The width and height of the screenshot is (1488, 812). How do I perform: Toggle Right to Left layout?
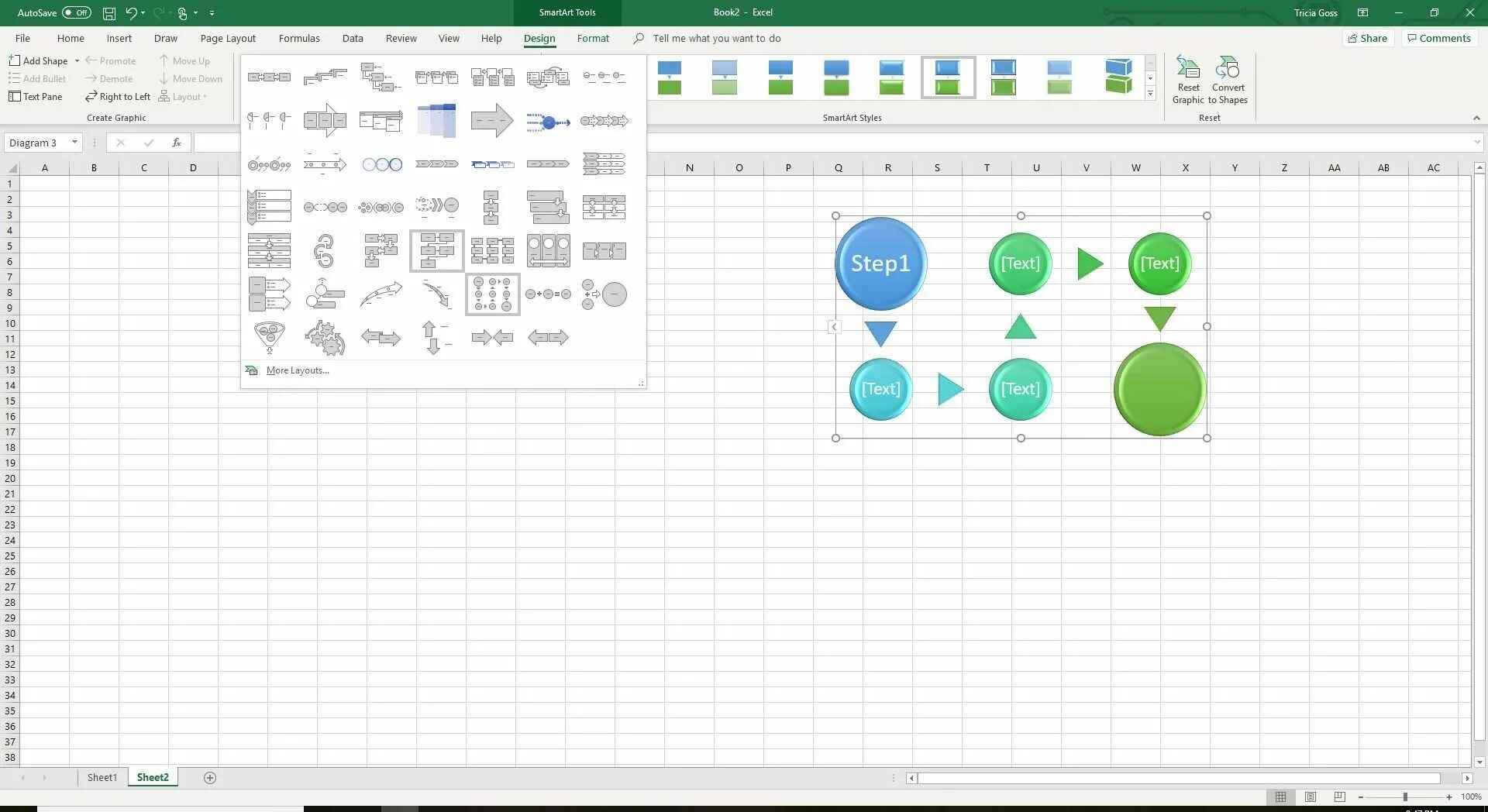[x=118, y=97]
